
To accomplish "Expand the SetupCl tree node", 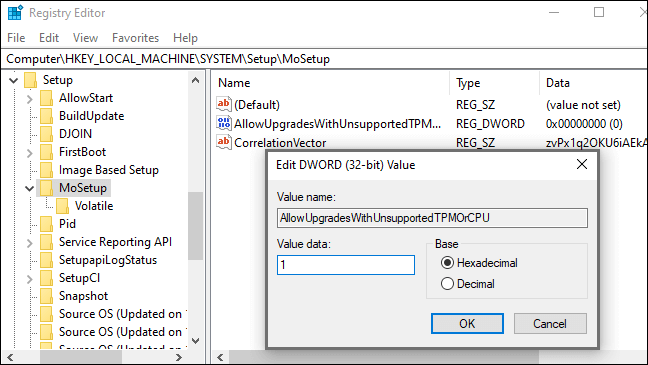I will [x=29, y=279].
